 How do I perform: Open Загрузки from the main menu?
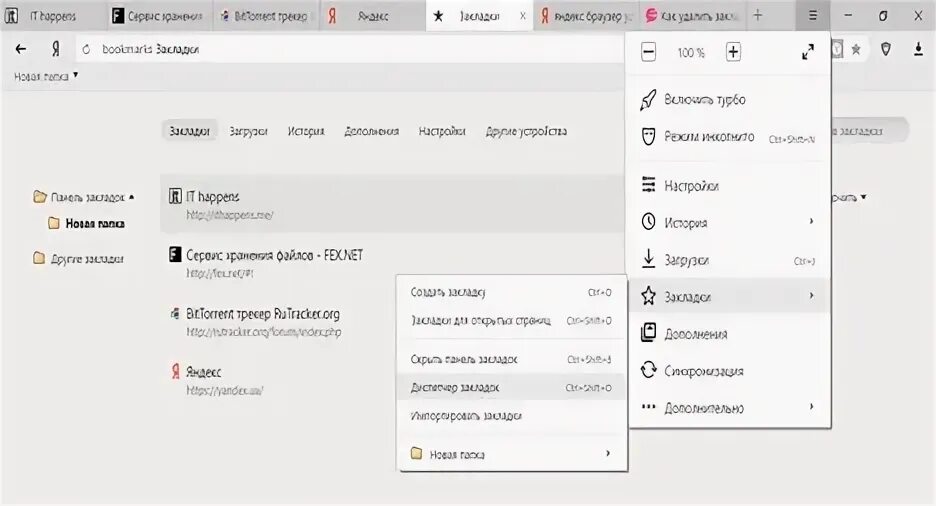tap(729, 260)
